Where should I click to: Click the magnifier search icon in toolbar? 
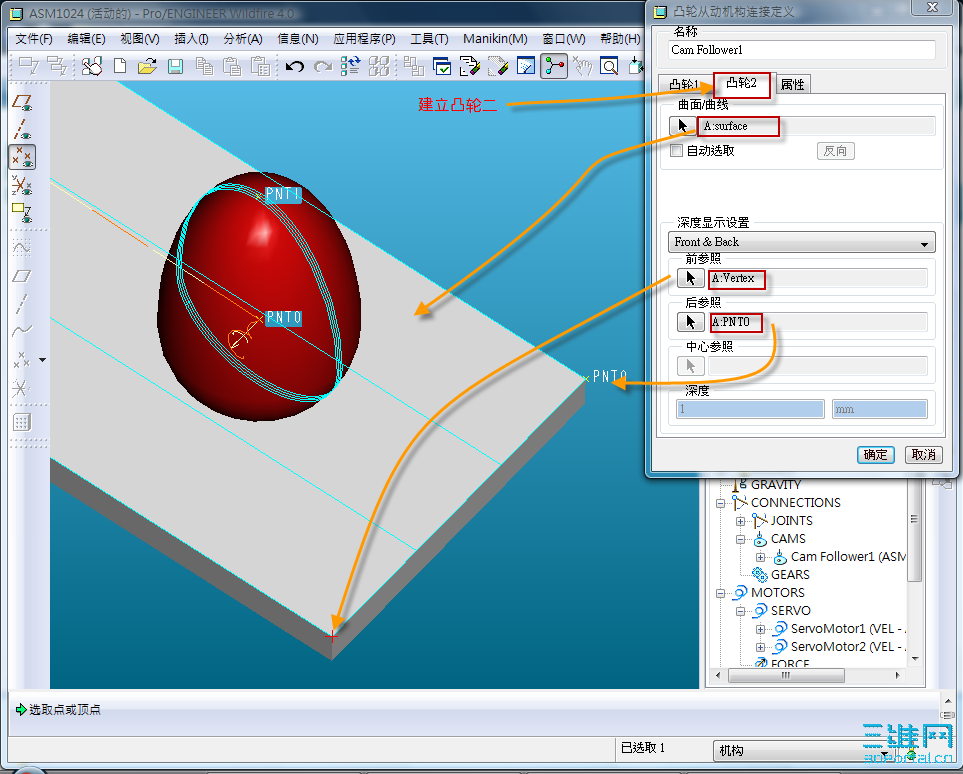(609, 66)
